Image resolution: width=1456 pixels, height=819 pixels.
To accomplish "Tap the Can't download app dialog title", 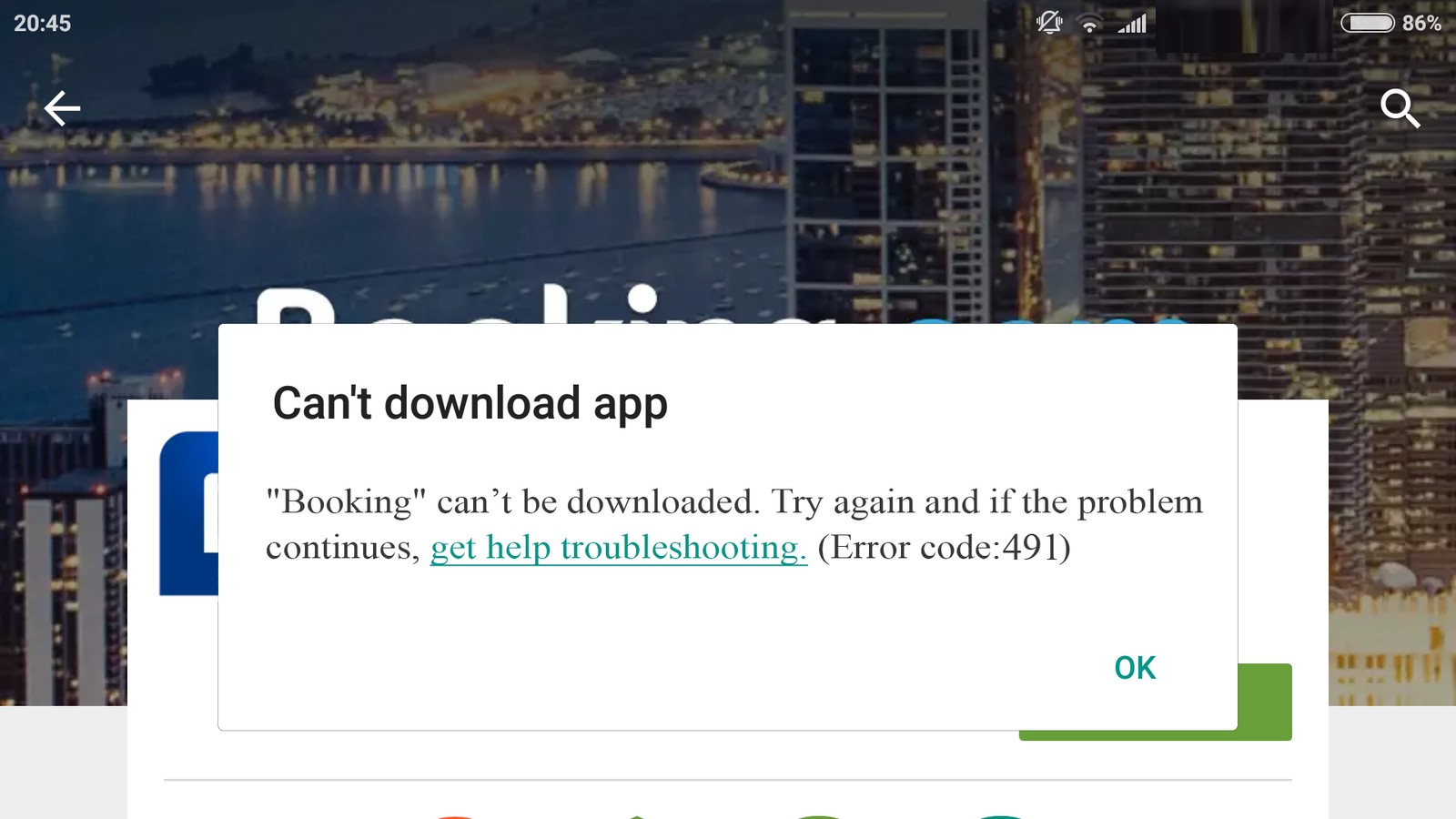I will coord(469,402).
